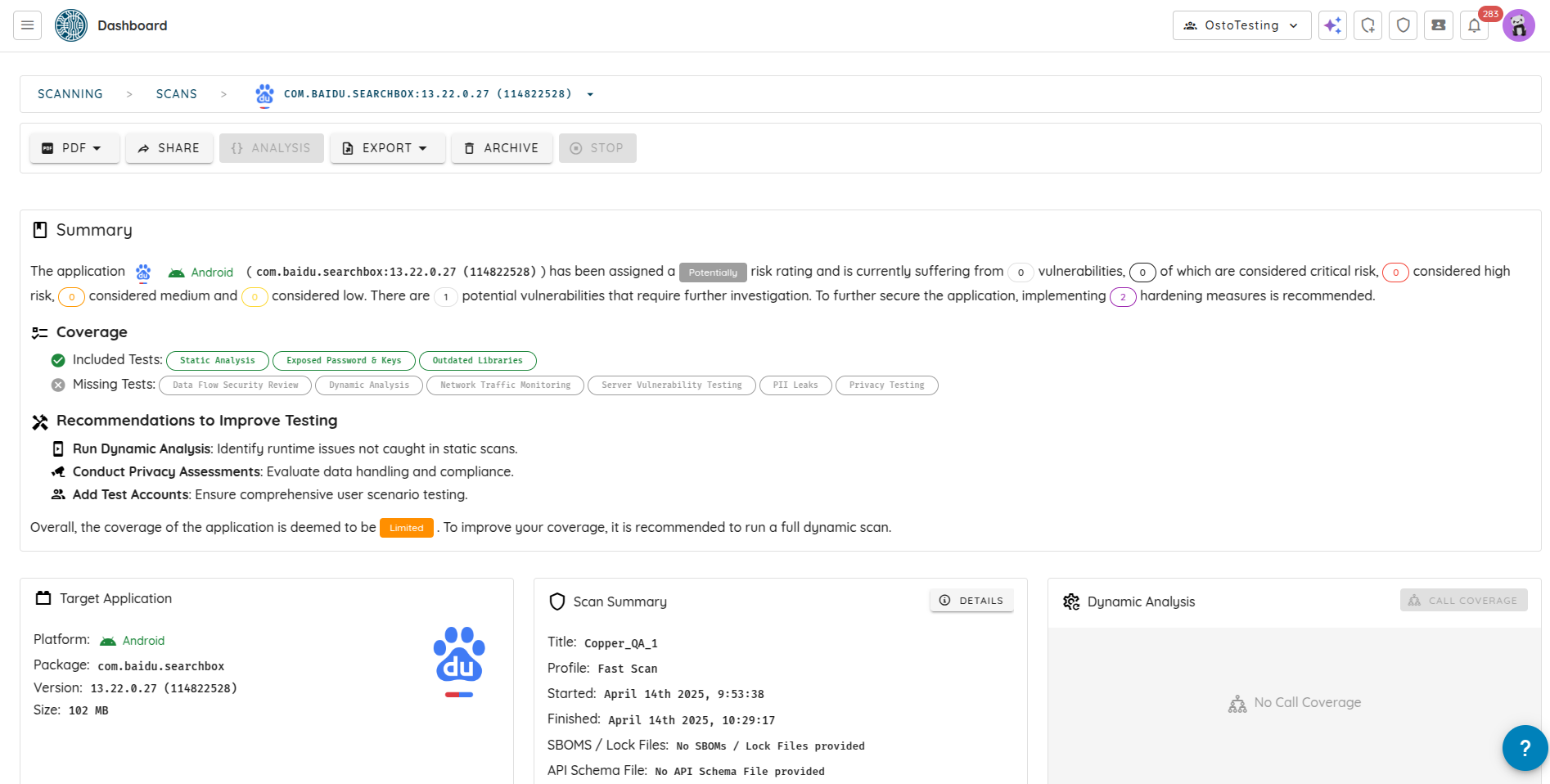Select the Server Vulnerability Testing chip
This screenshot has height=784, width=1550.
tap(672, 385)
